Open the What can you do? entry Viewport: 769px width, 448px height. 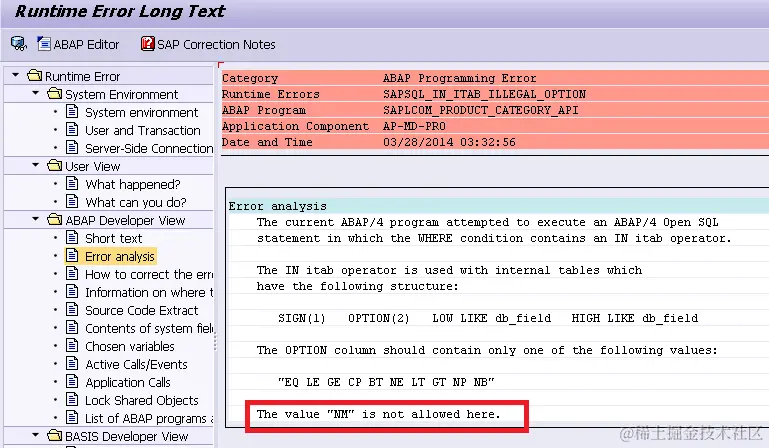pyautogui.click(x=136, y=203)
